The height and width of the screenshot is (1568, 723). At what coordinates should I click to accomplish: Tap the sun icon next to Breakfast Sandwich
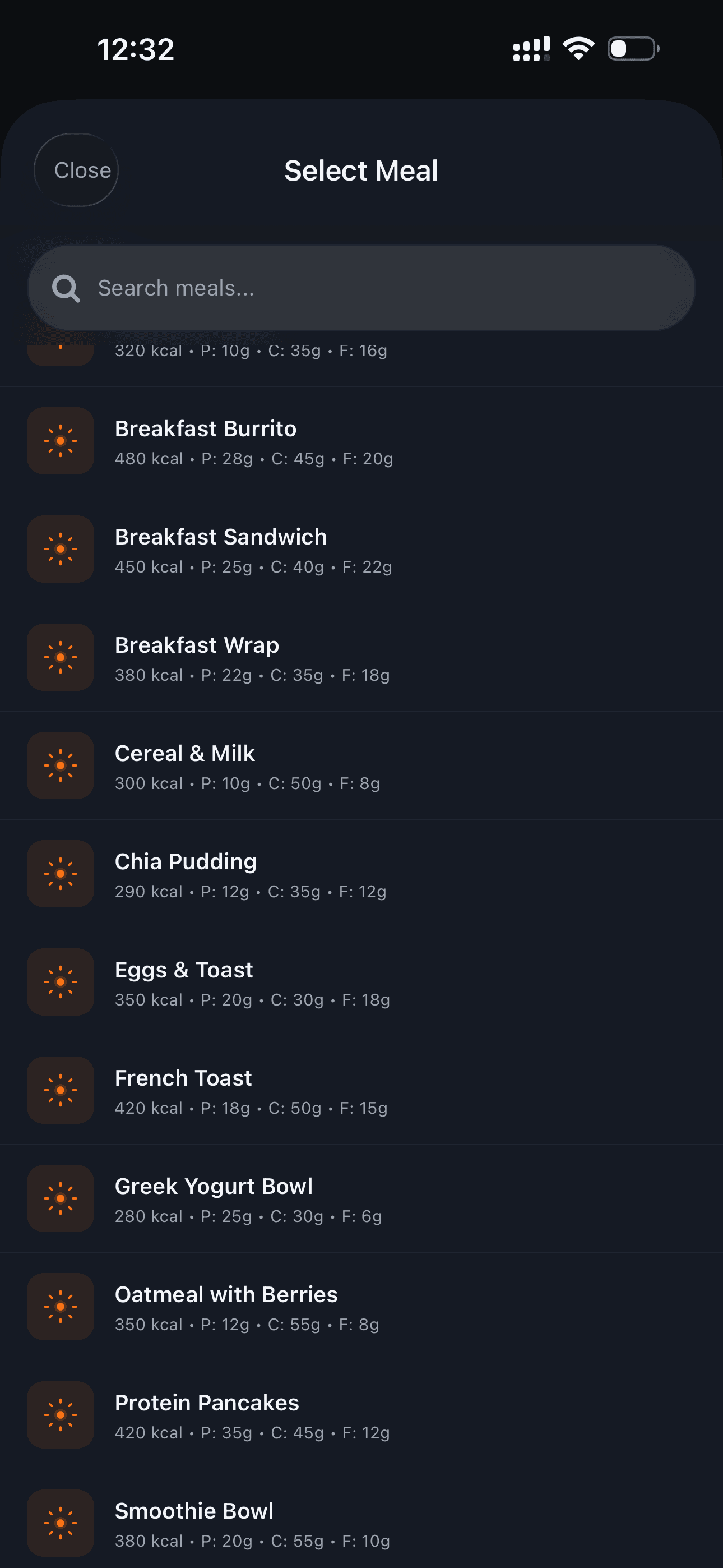coord(61,549)
